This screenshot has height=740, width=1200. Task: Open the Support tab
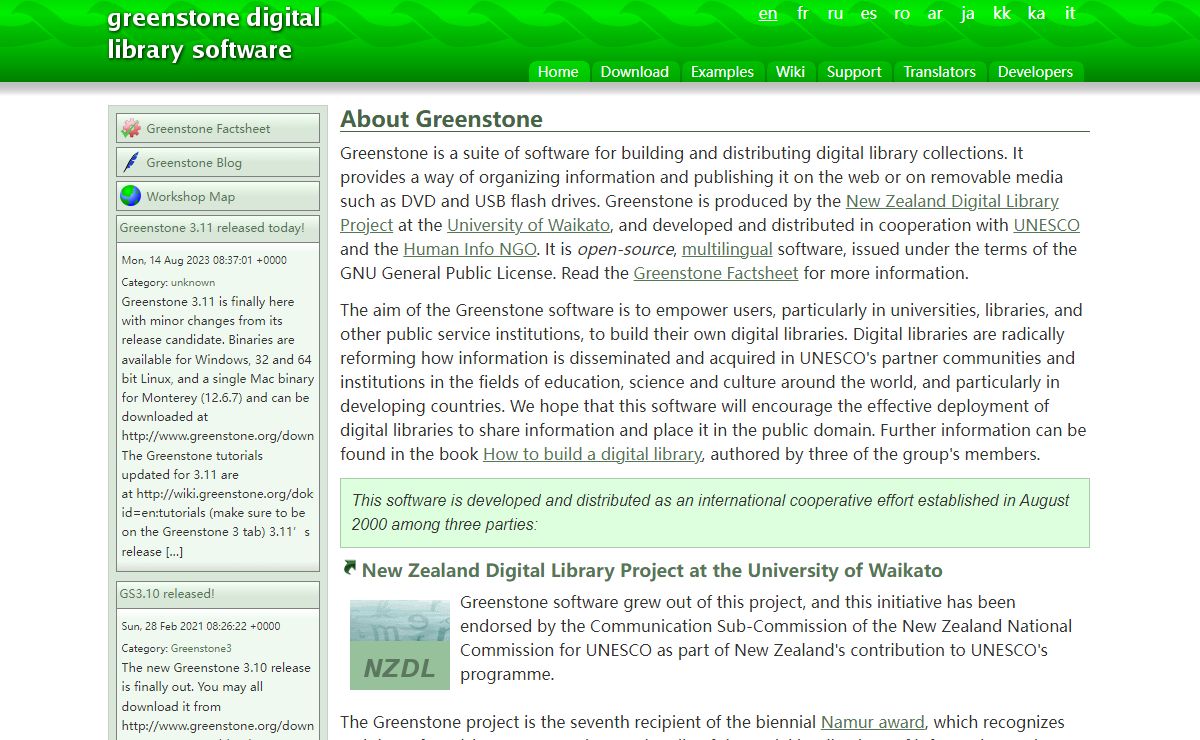854,72
